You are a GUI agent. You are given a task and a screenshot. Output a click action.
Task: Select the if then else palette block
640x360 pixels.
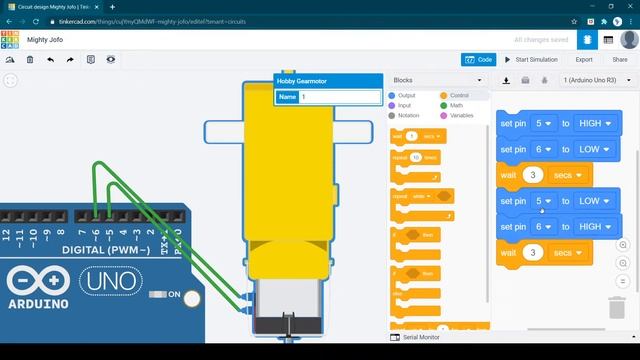point(415,291)
